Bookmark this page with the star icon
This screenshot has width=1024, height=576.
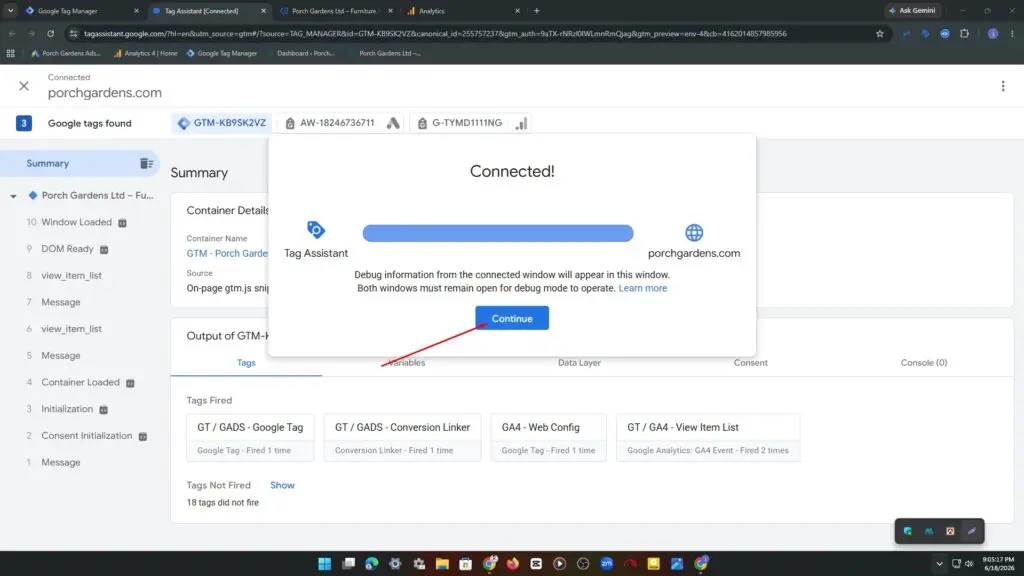coord(880,33)
